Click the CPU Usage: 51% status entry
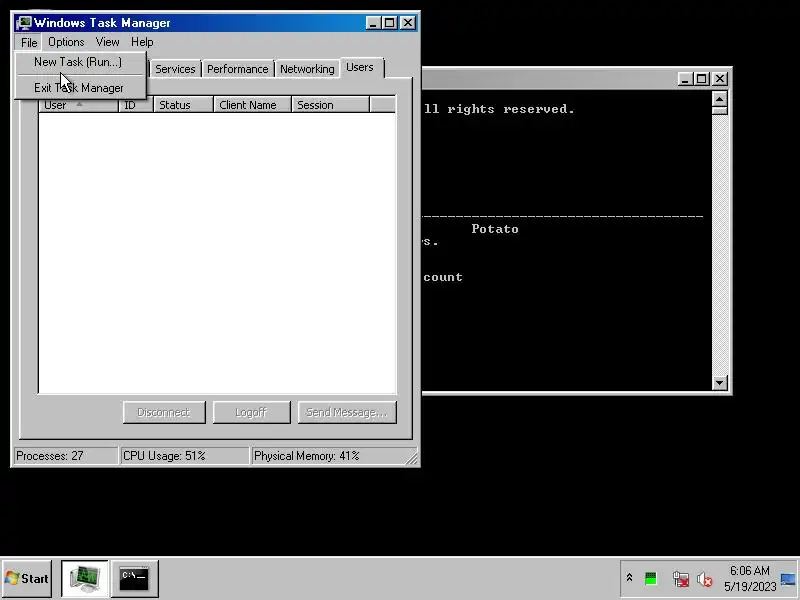The image size is (800, 600). [x=184, y=456]
